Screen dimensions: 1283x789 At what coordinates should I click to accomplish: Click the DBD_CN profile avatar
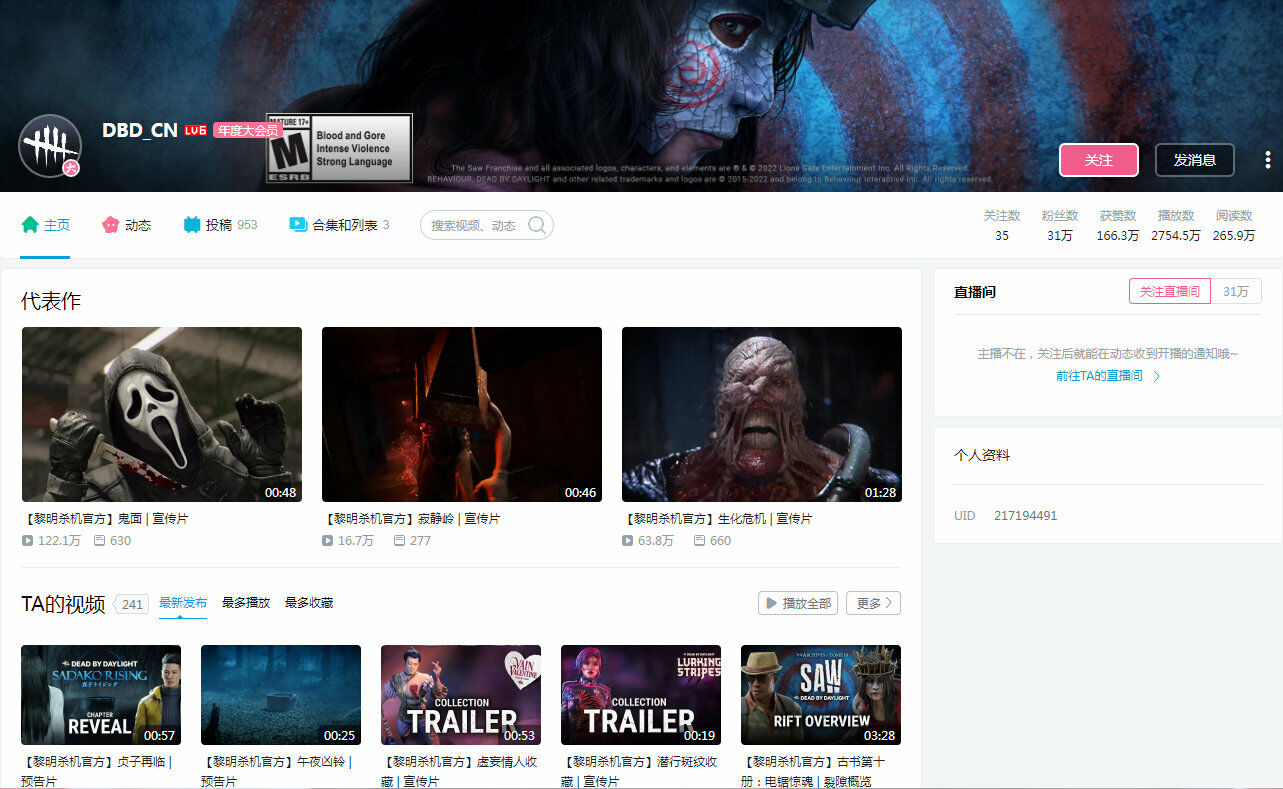49,146
